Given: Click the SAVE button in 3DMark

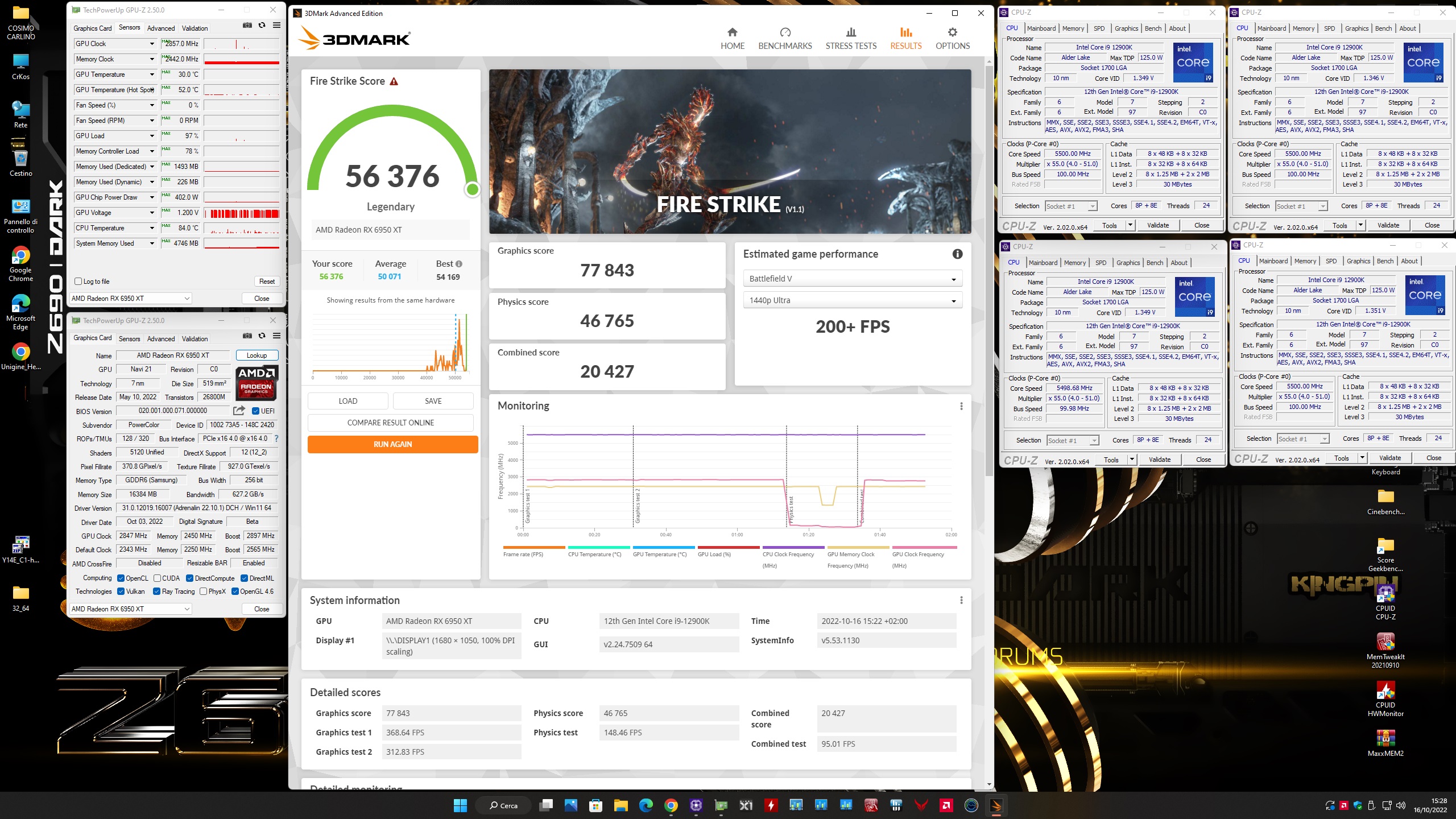Looking at the screenshot, I should [433, 401].
